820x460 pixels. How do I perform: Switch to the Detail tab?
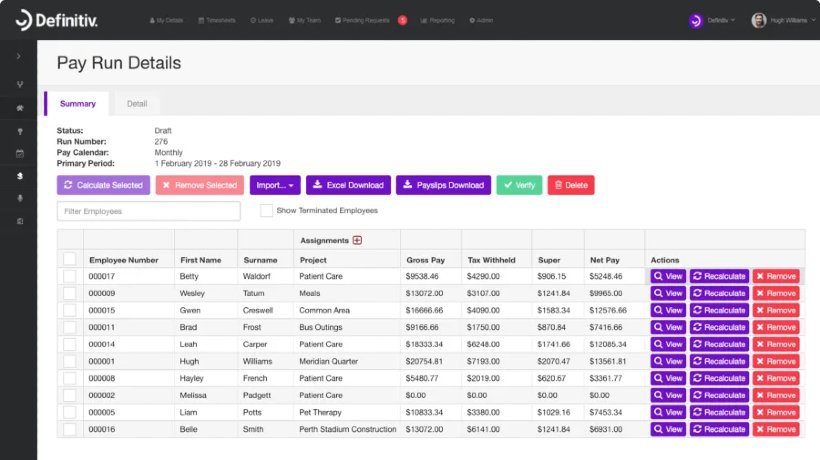click(137, 104)
